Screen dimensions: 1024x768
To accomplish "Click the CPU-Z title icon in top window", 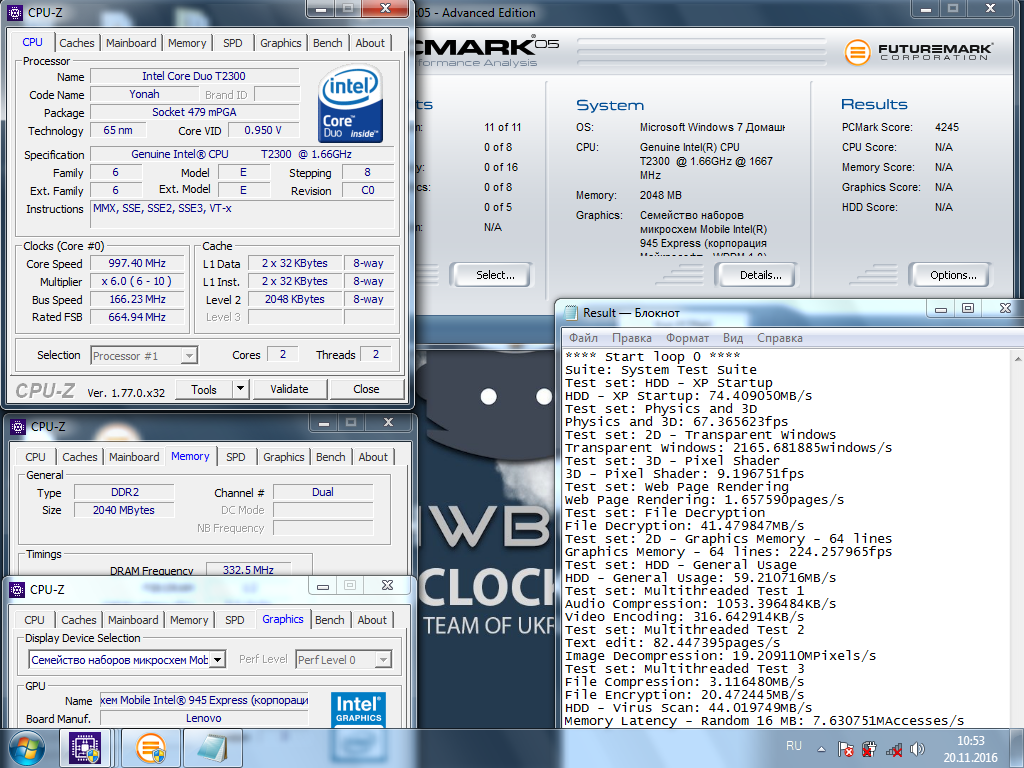I will tap(14, 12).
